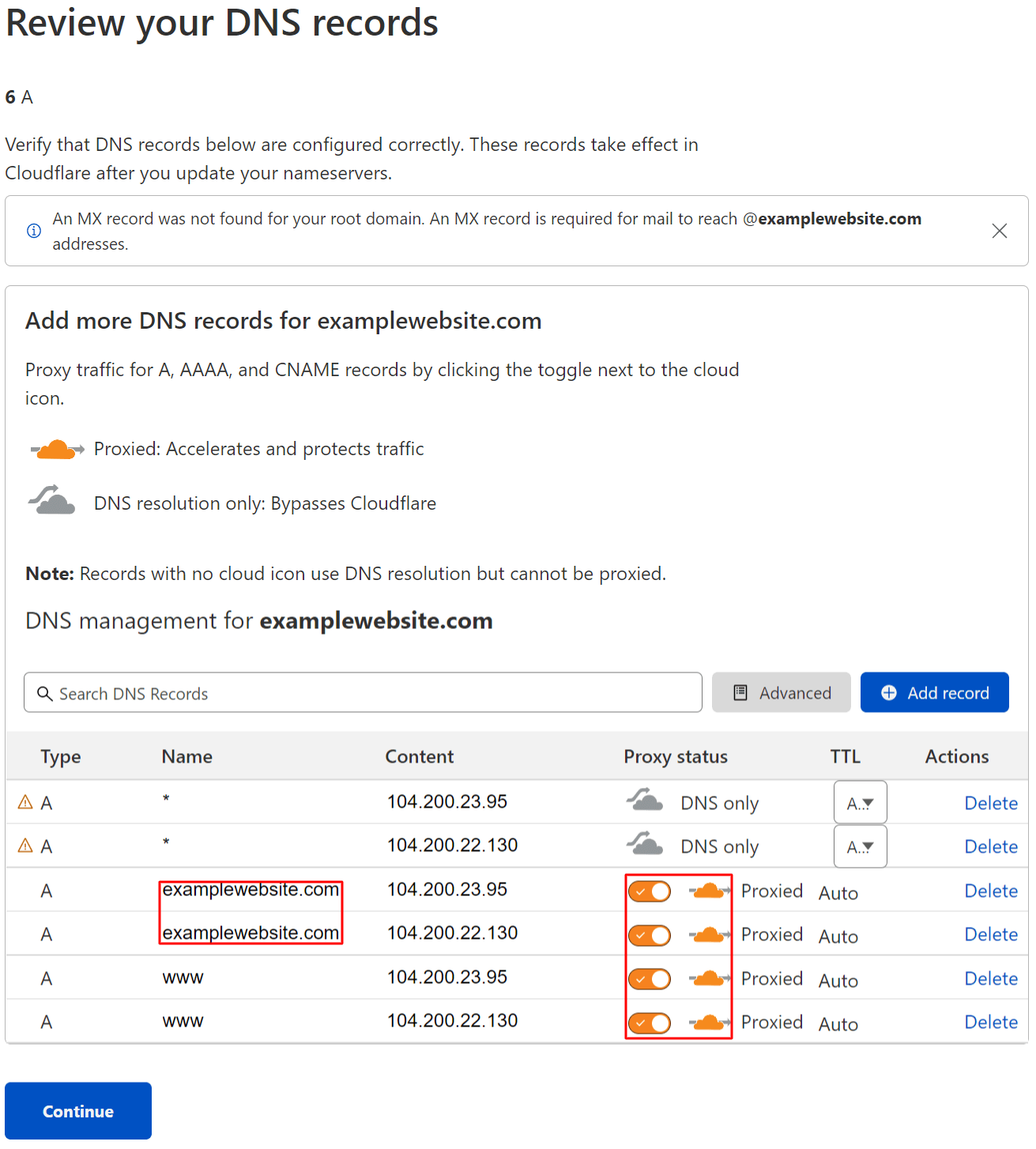Image resolution: width=1036 pixels, height=1149 pixels.
Task: Toggle proxy for examplewebsite.com 104.200.23.95
Action: [650, 891]
